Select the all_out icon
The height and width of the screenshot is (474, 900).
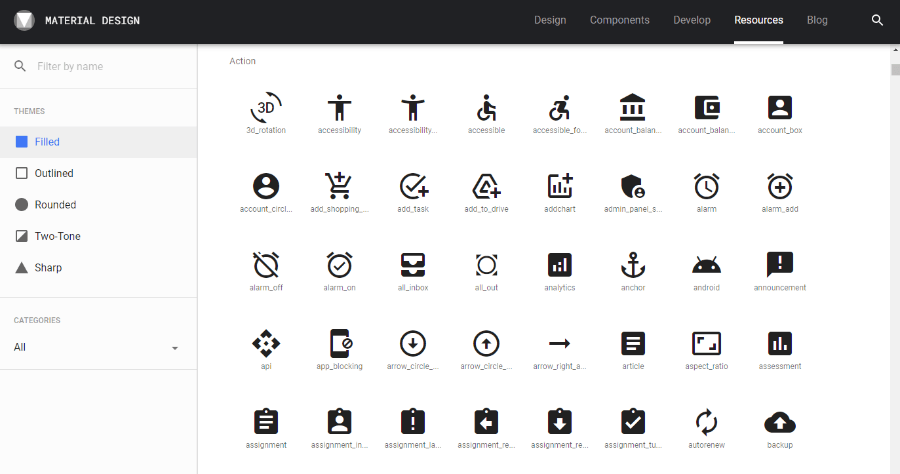coord(486,265)
